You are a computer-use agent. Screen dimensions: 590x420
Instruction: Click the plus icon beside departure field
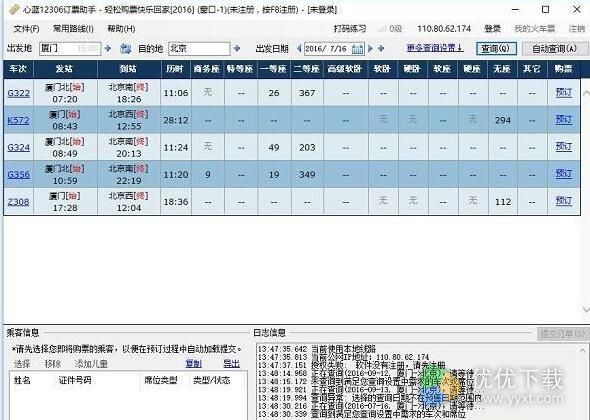(108, 48)
